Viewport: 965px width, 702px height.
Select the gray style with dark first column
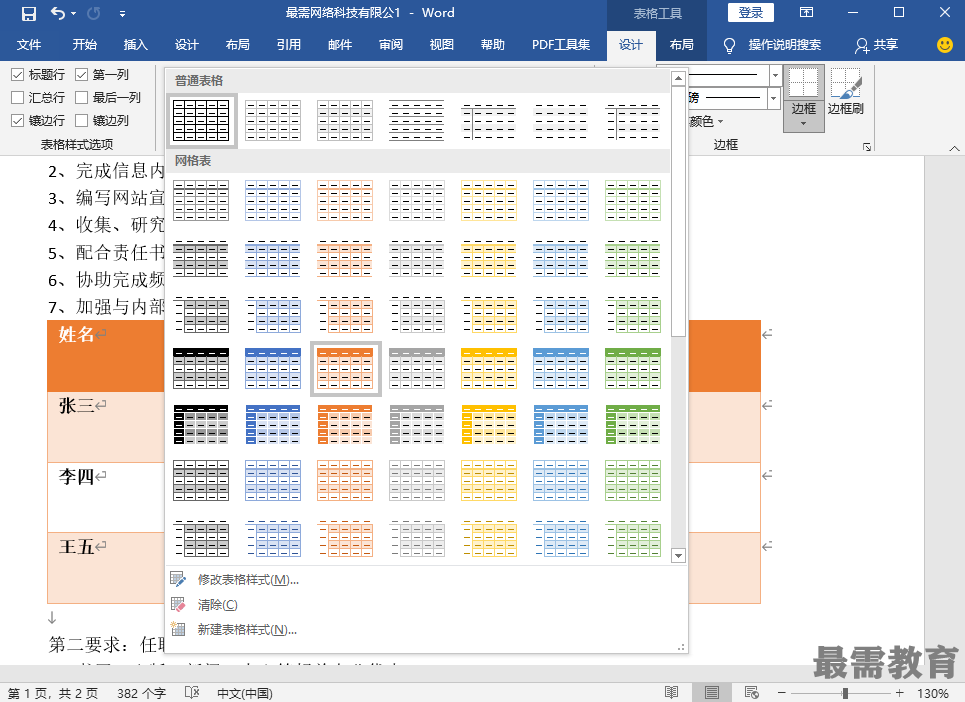pos(417,425)
